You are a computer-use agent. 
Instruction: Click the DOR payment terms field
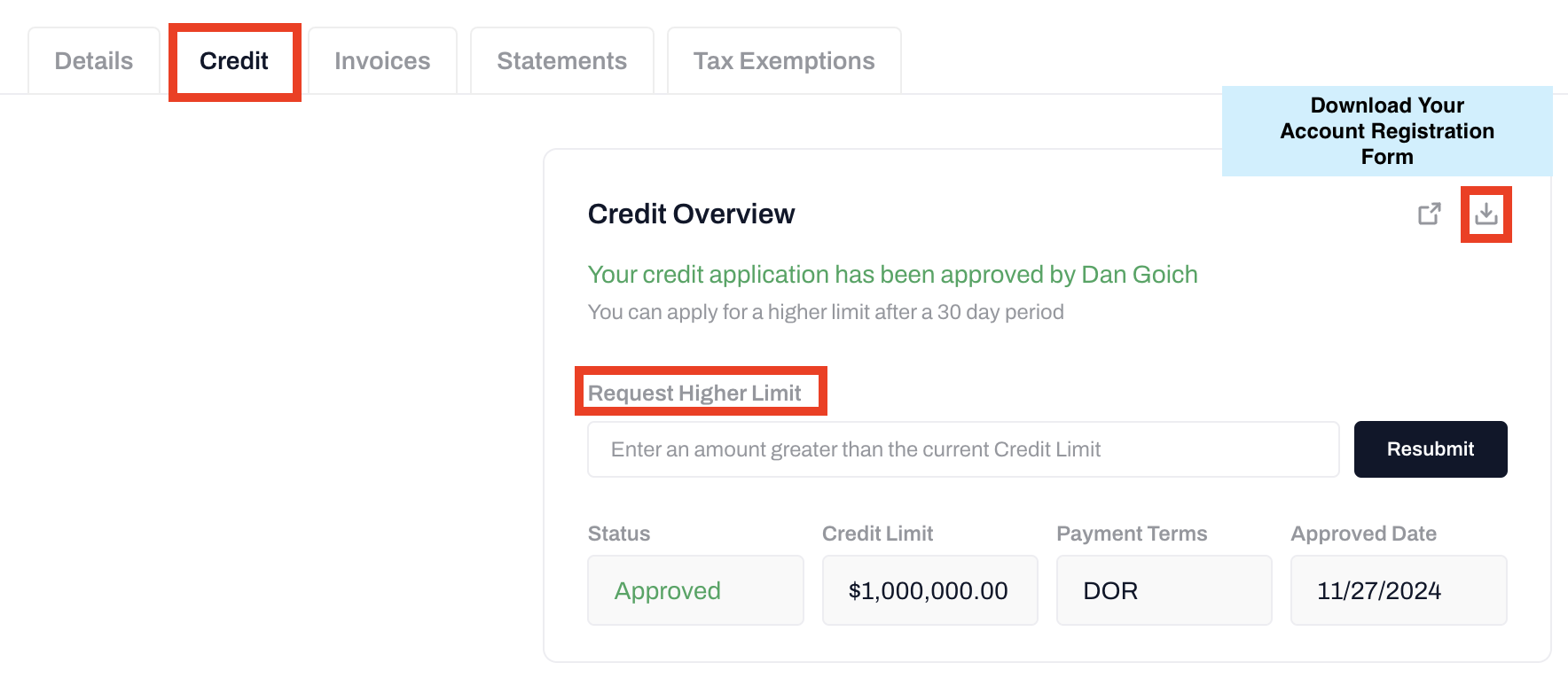click(1164, 590)
